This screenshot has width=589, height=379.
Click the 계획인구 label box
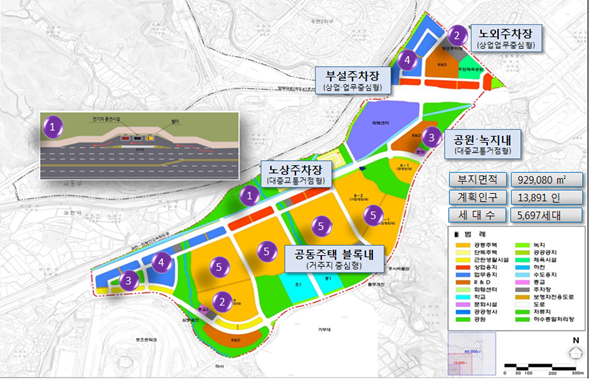point(477,197)
